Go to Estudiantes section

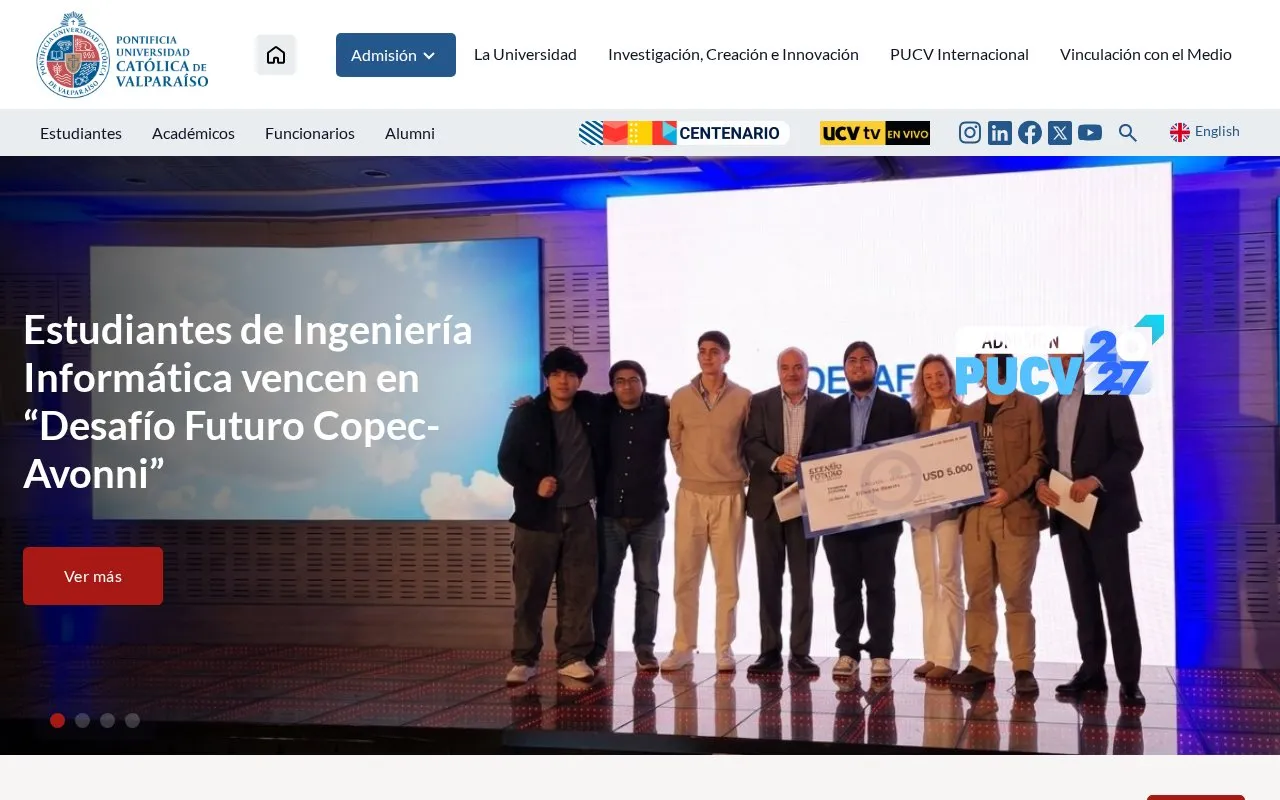tap(81, 133)
